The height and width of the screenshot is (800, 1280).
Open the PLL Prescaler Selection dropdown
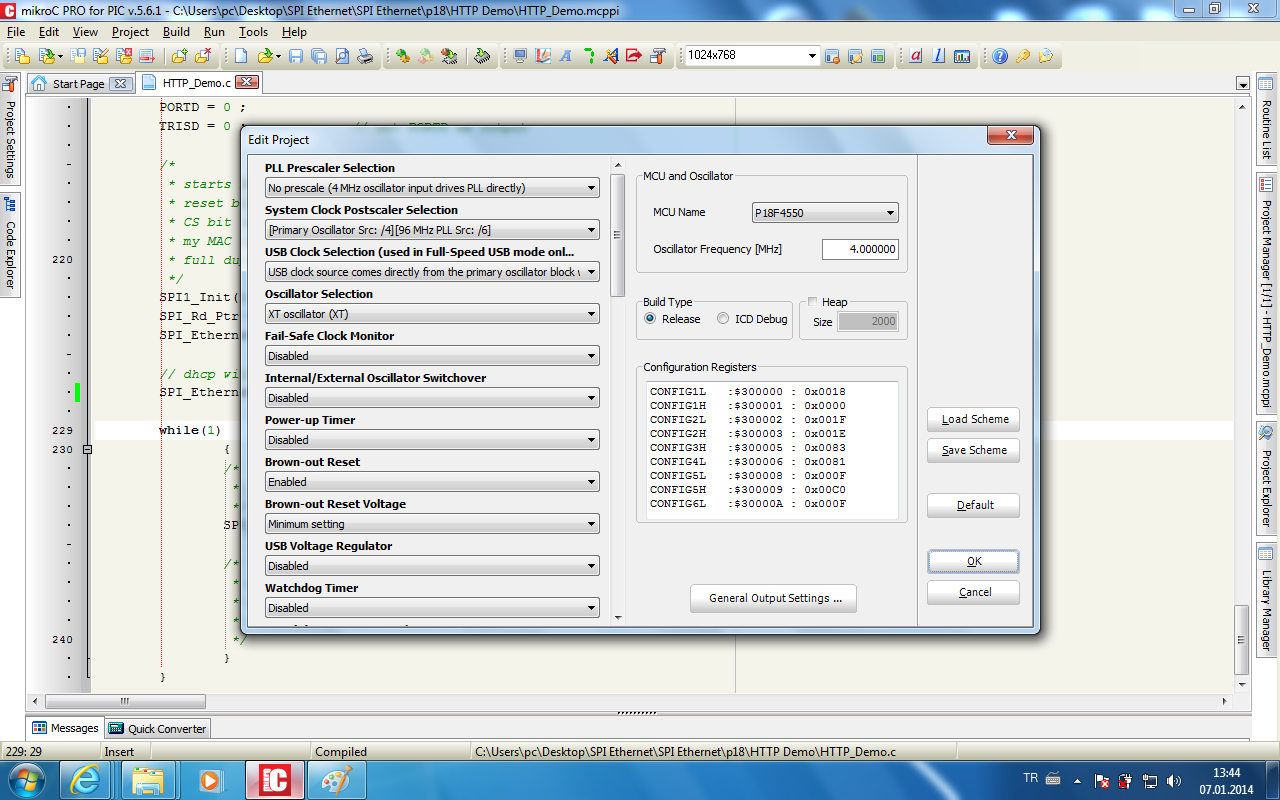point(432,188)
